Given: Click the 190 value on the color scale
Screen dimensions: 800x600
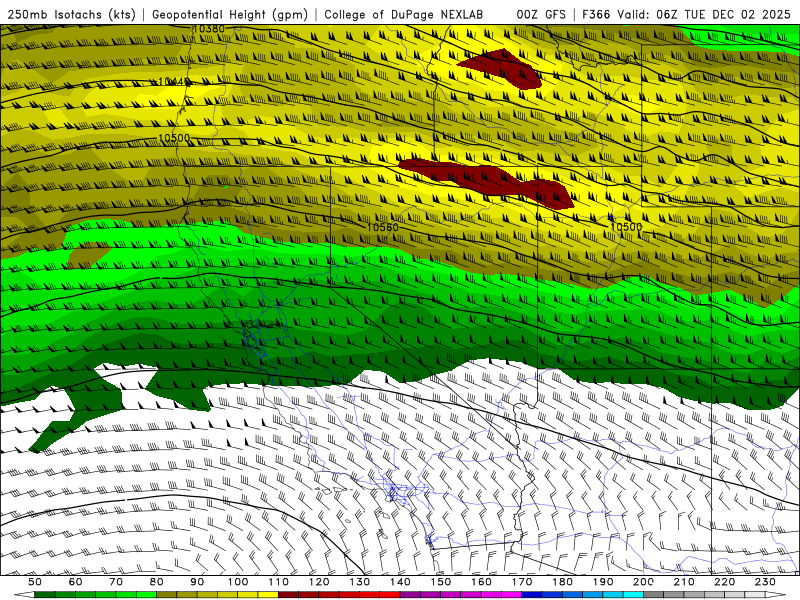Looking at the screenshot, I should (603, 582).
